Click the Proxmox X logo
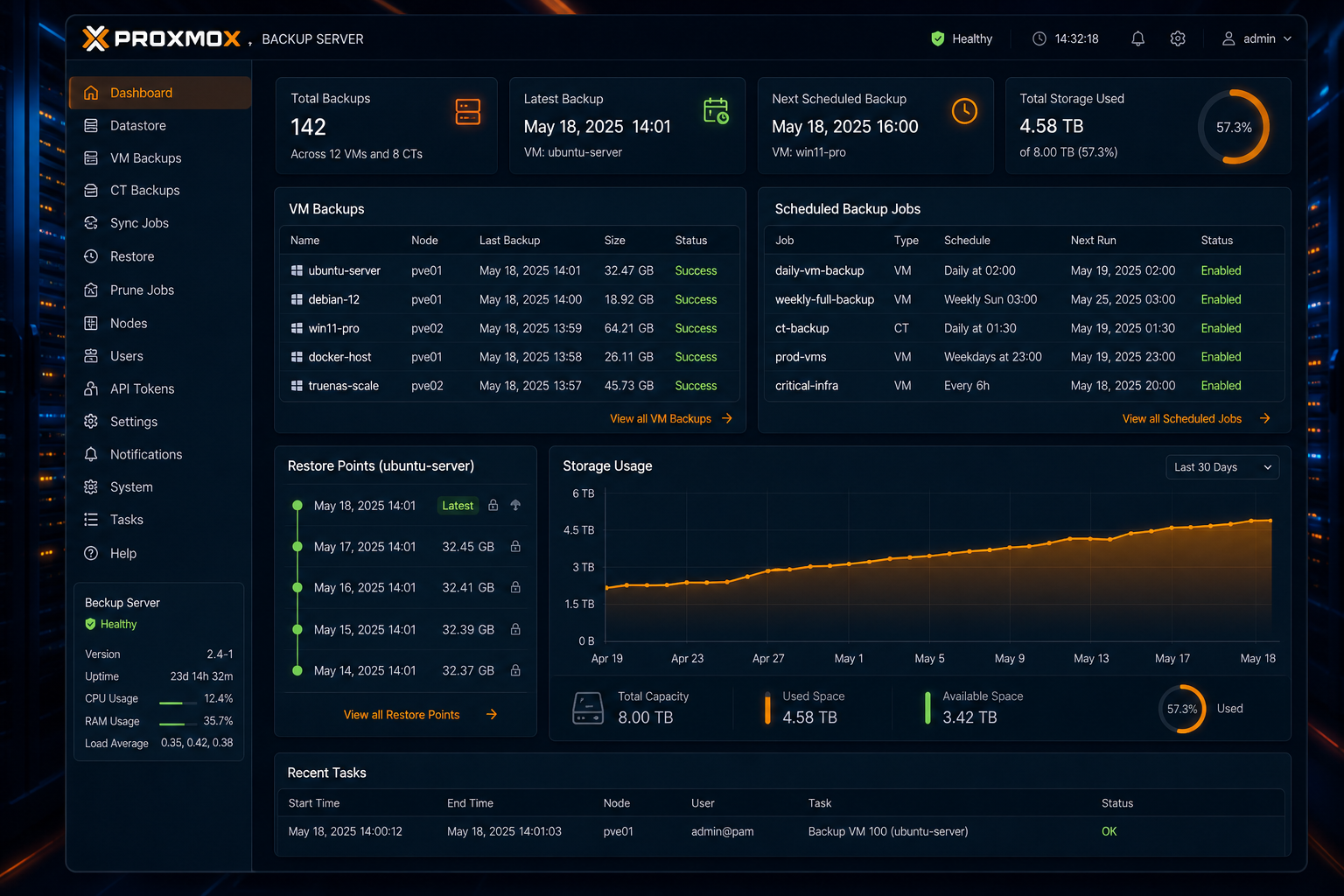The width and height of the screenshot is (1344, 896). [x=95, y=38]
